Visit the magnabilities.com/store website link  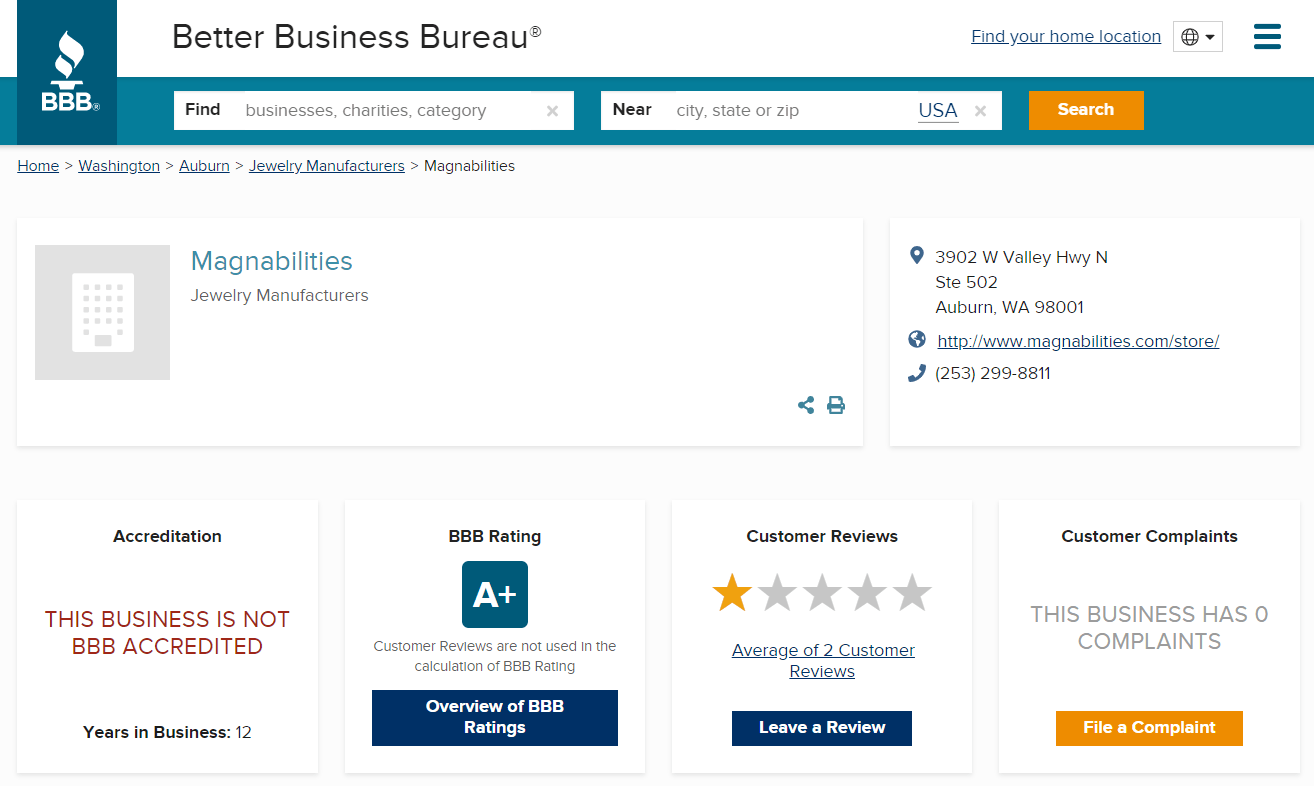[x=1078, y=341]
